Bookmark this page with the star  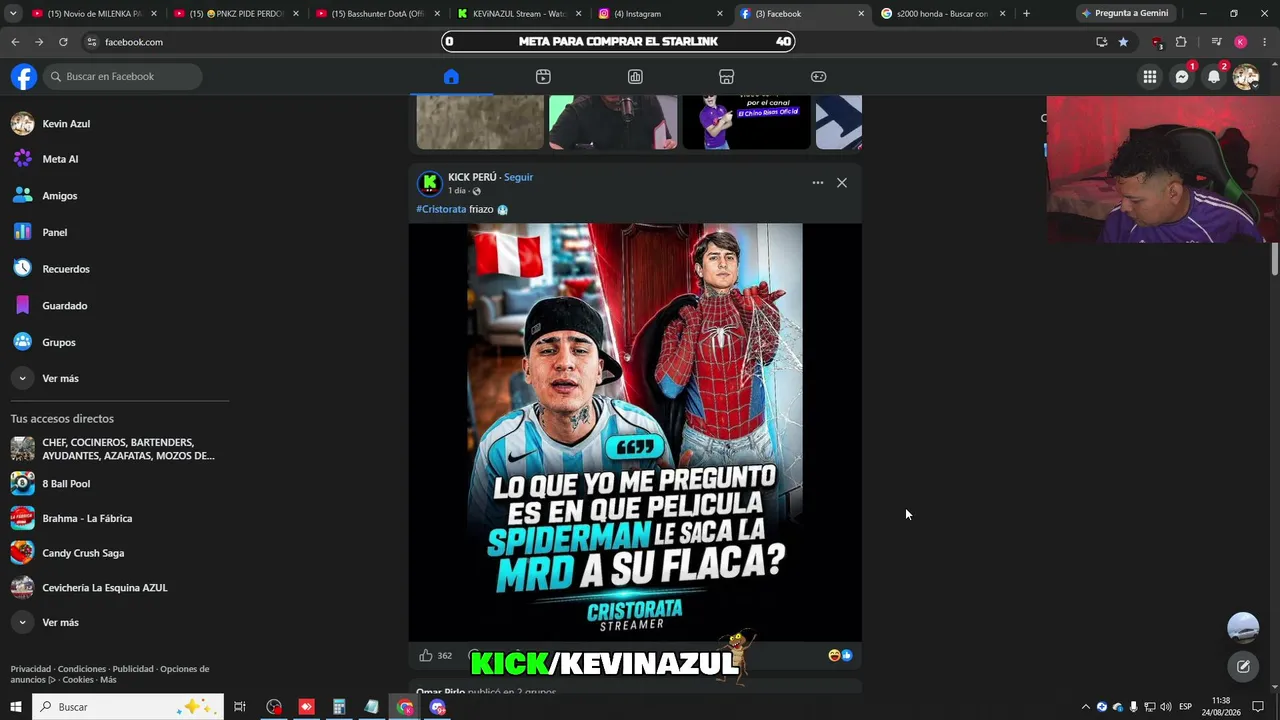tap(1123, 42)
